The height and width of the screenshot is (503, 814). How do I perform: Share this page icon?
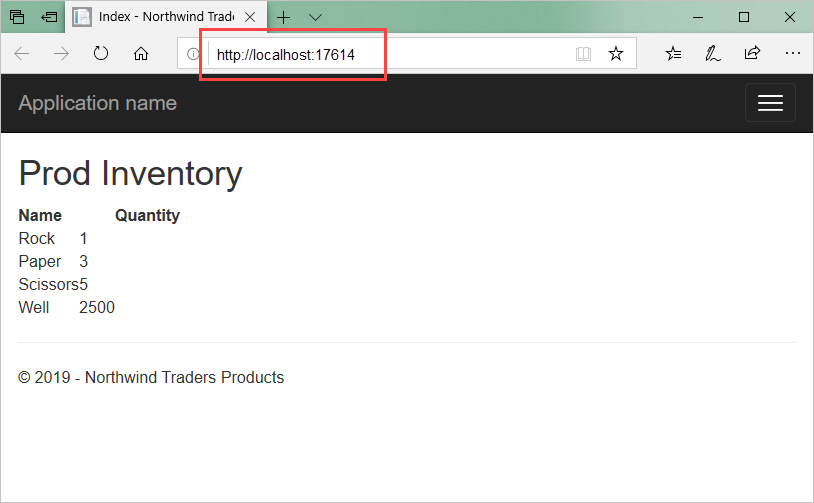coord(752,52)
